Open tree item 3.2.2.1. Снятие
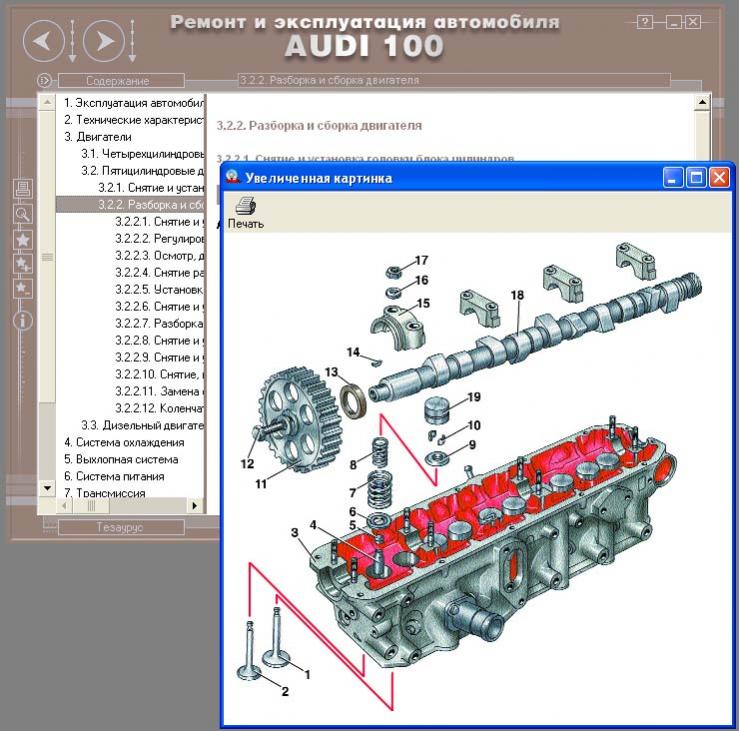Viewport: 739px width, 731px height. pos(159,222)
